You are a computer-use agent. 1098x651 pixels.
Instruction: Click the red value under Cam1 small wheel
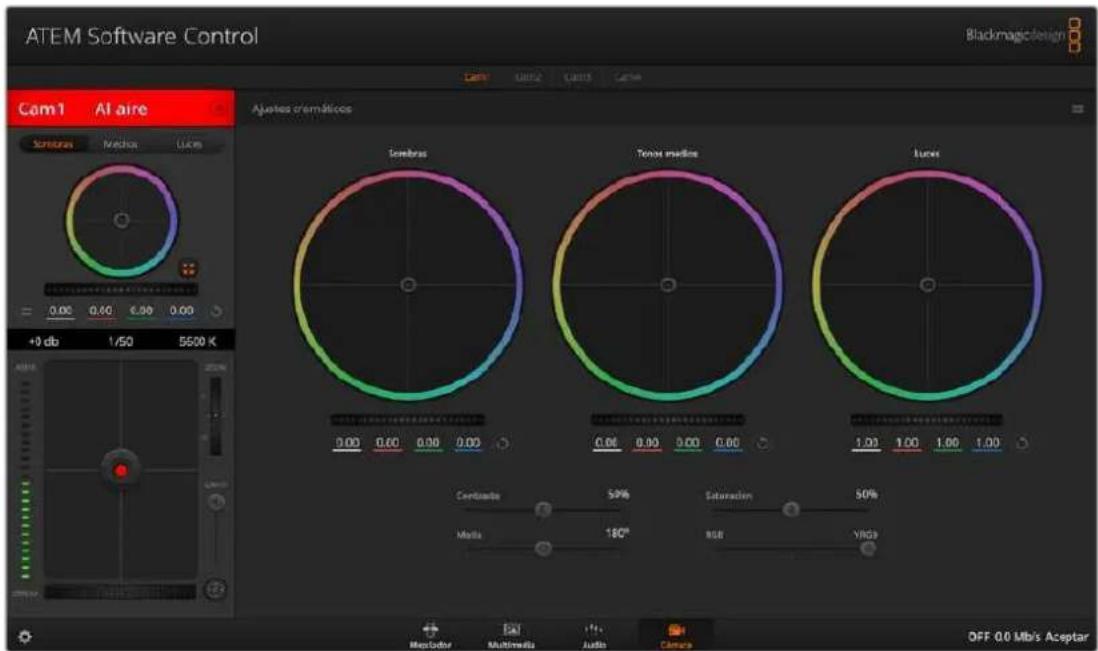pyautogui.click(x=101, y=312)
